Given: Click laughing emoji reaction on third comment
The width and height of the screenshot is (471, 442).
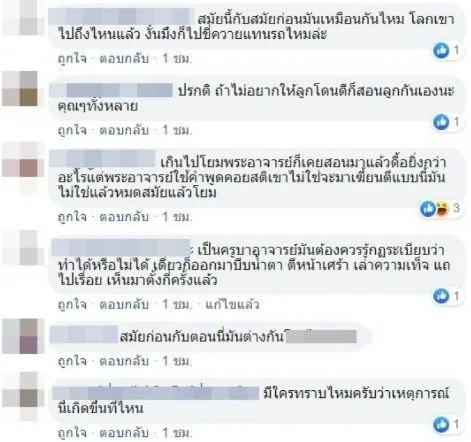Looking at the screenshot, I should coord(442,209).
